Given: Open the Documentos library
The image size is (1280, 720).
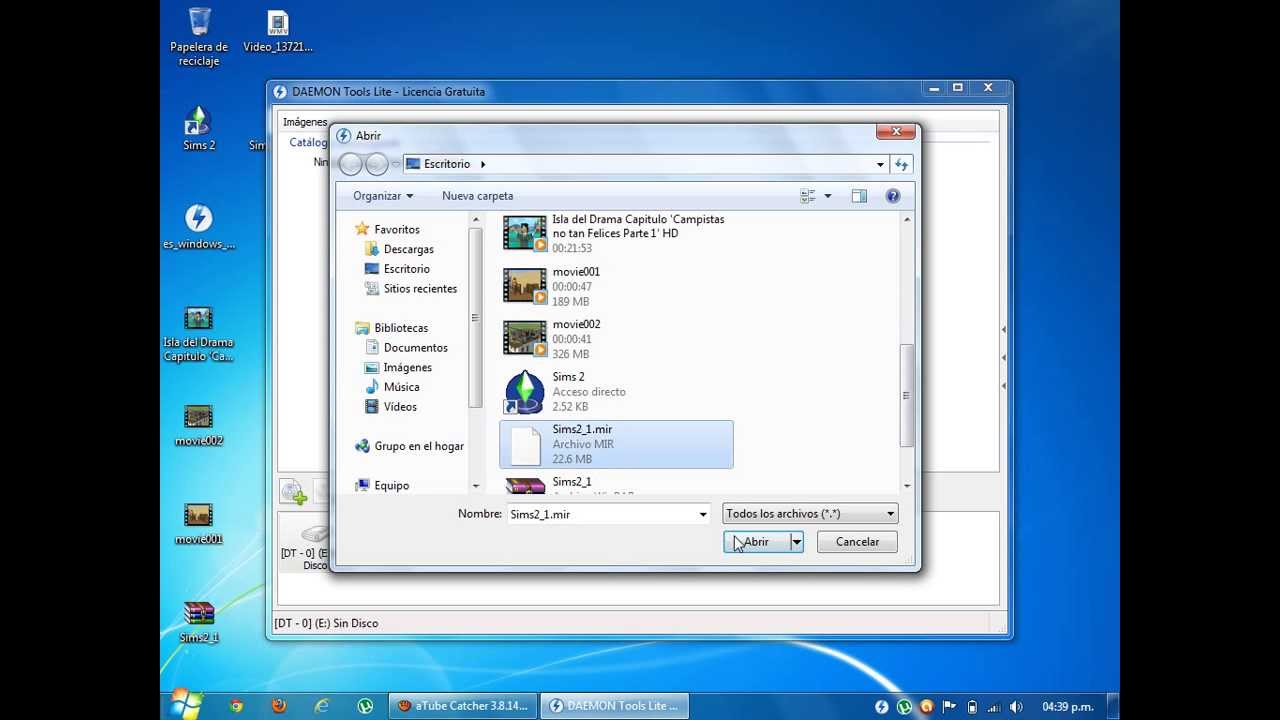Looking at the screenshot, I should (416, 348).
